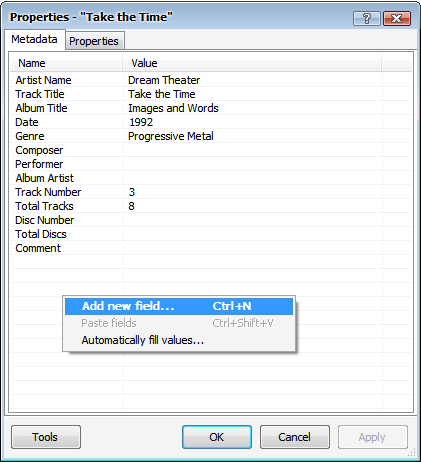Close the Properties dialog window

click(x=397, y=18)
